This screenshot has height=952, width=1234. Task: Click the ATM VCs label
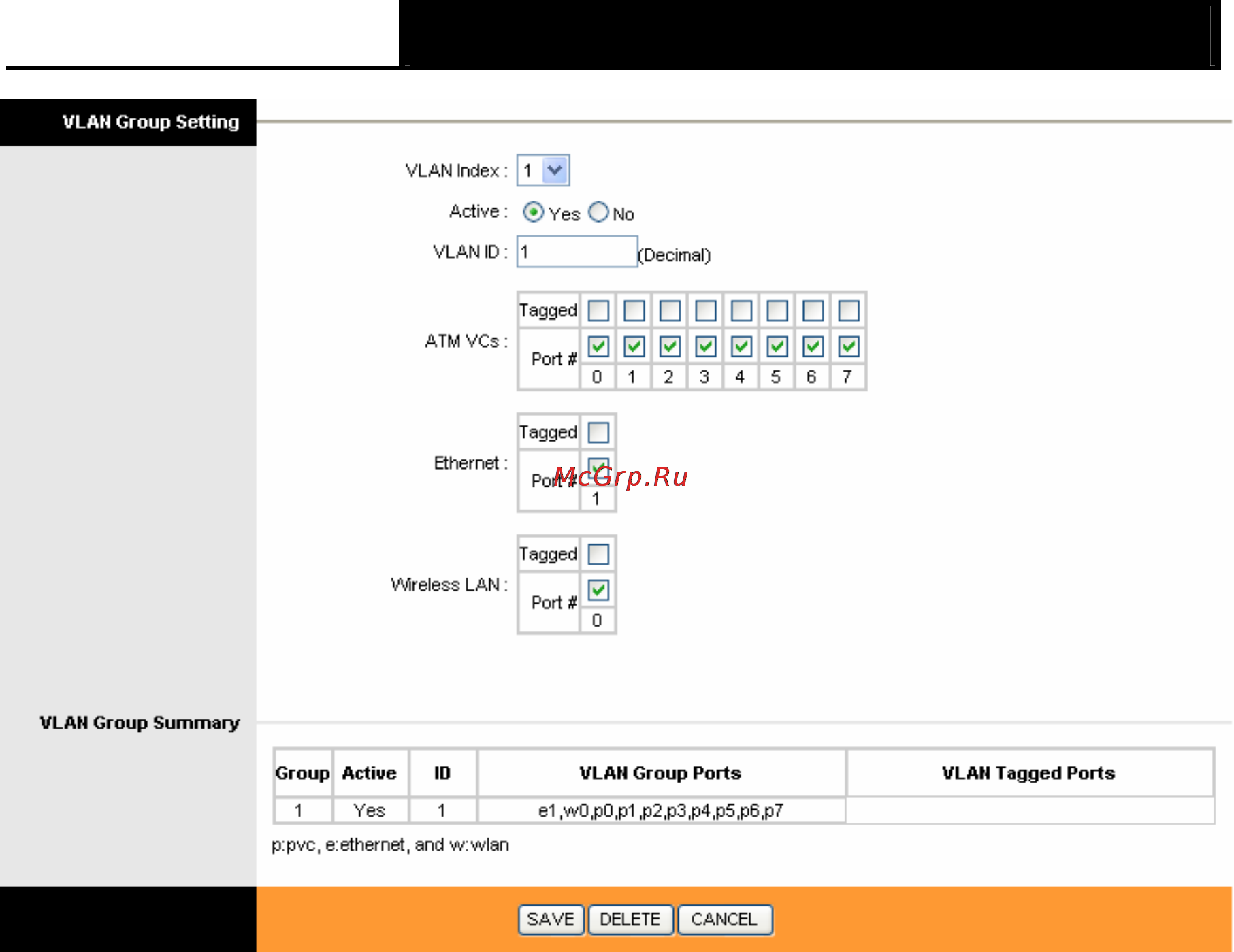tap(467, 341)
